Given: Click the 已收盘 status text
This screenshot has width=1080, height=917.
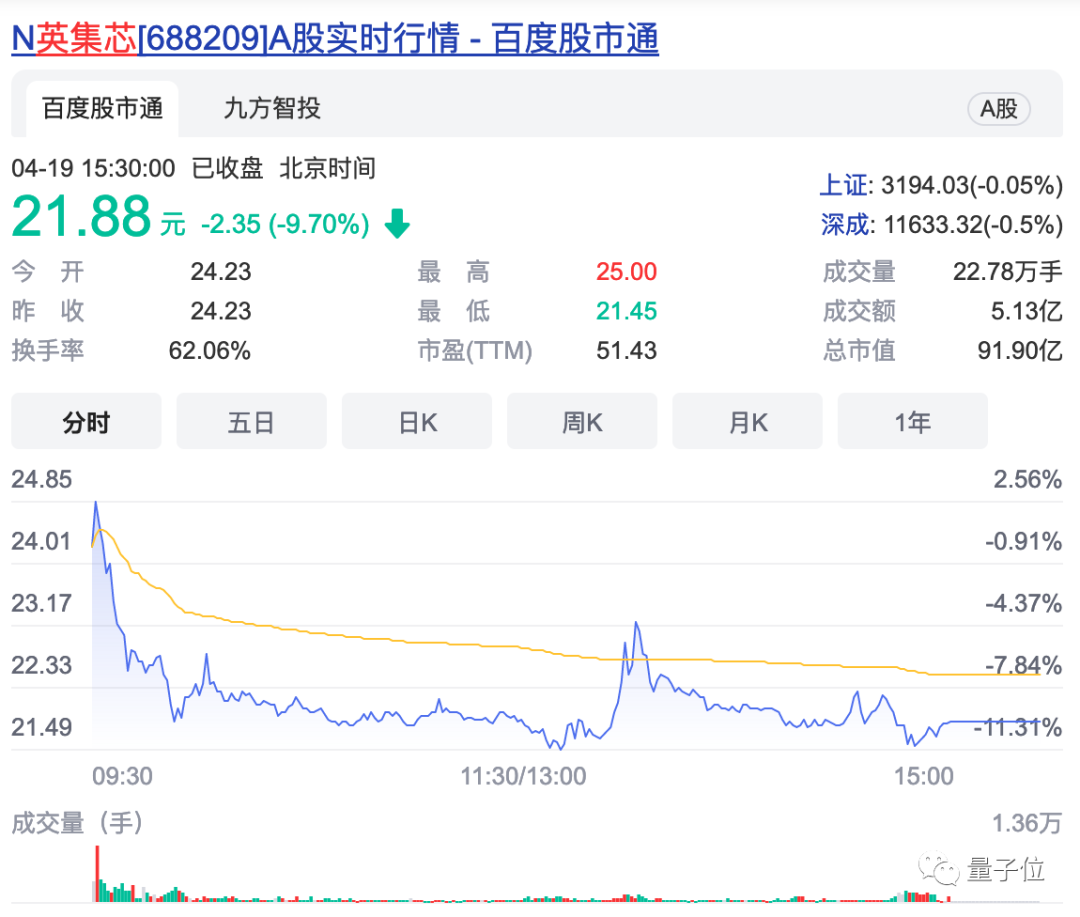Looking at the screenshot, I should (227, 168).
